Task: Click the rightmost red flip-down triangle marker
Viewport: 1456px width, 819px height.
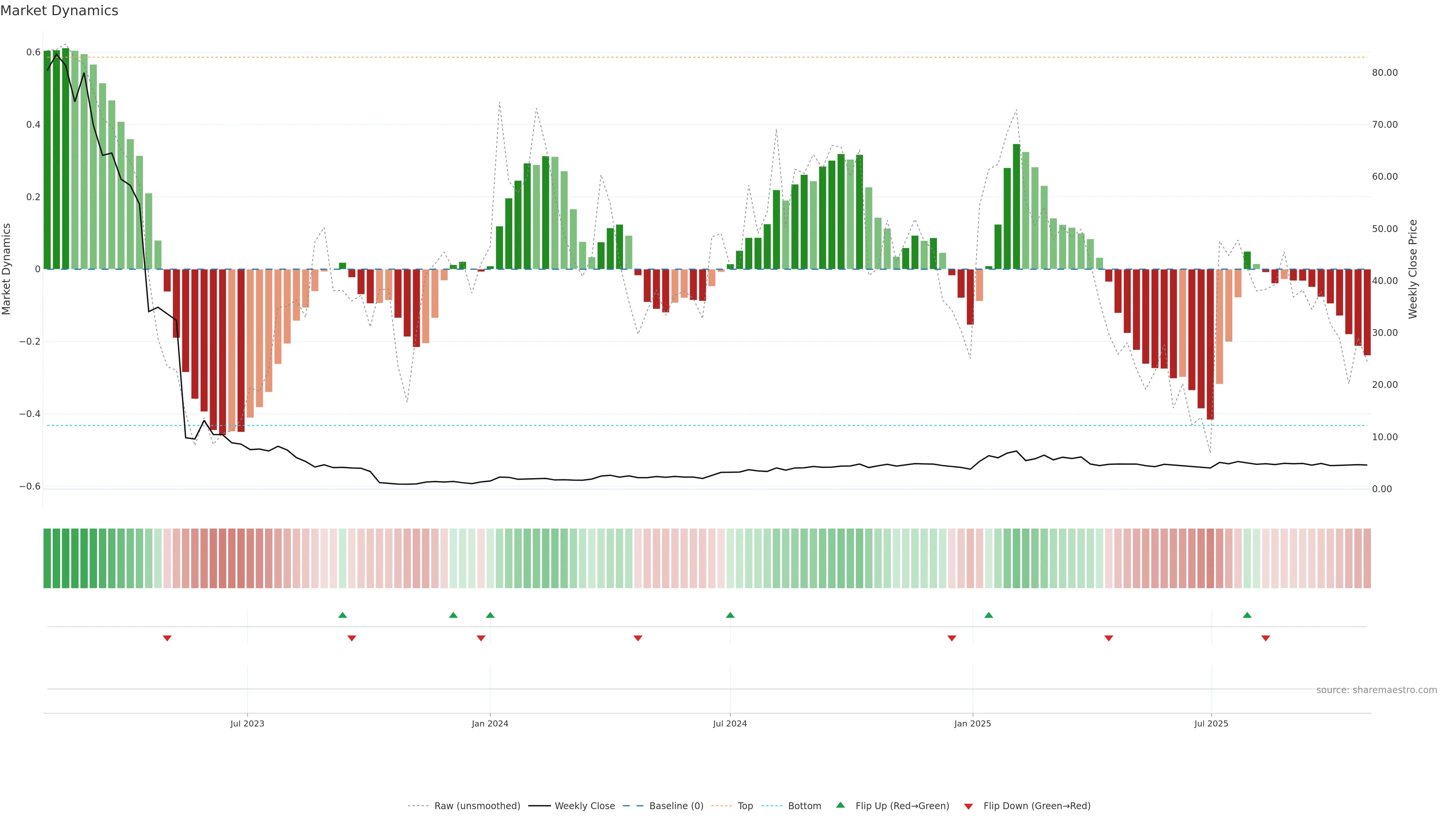Action: (x=1266, y=638)
